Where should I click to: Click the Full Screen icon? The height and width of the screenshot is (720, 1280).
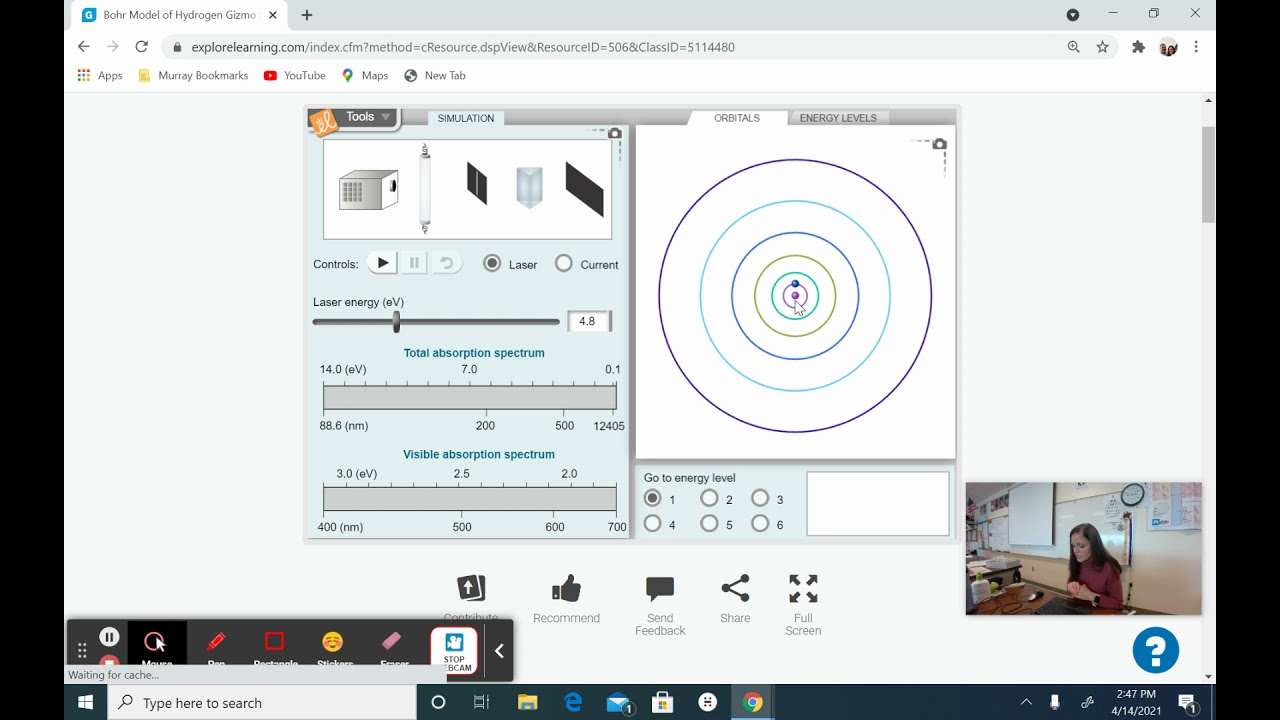point(803,588)
